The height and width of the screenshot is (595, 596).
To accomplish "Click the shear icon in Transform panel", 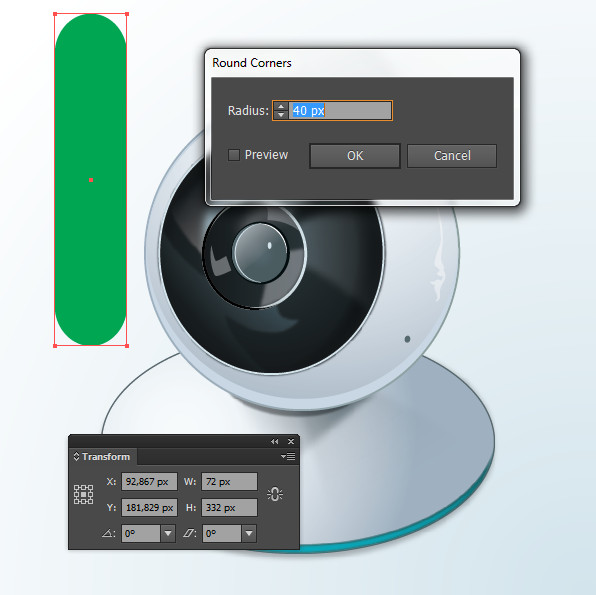I will point(189,533).
